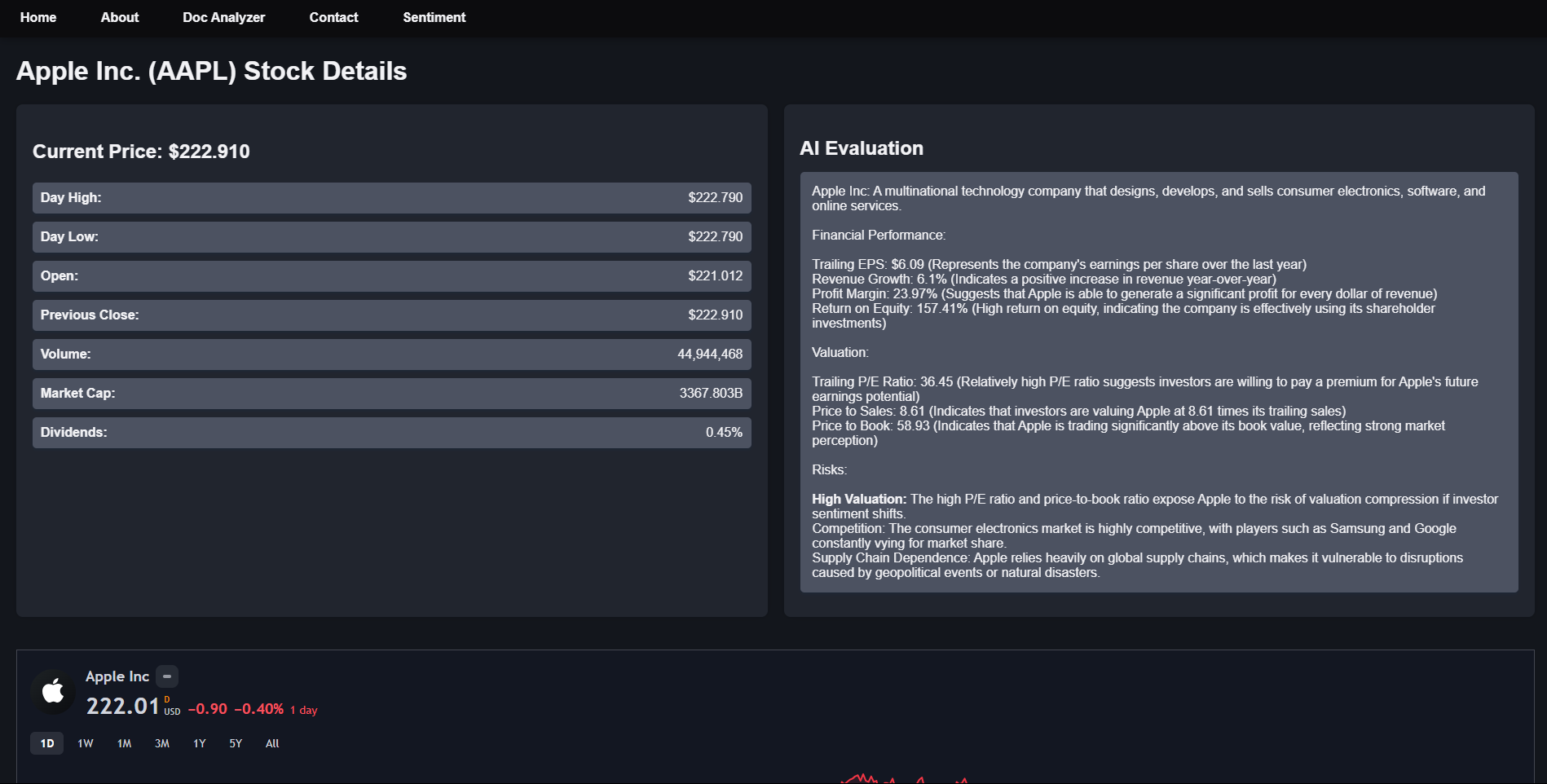Switch chart to 1W range

pyautogui.click(x=86, y=743)
